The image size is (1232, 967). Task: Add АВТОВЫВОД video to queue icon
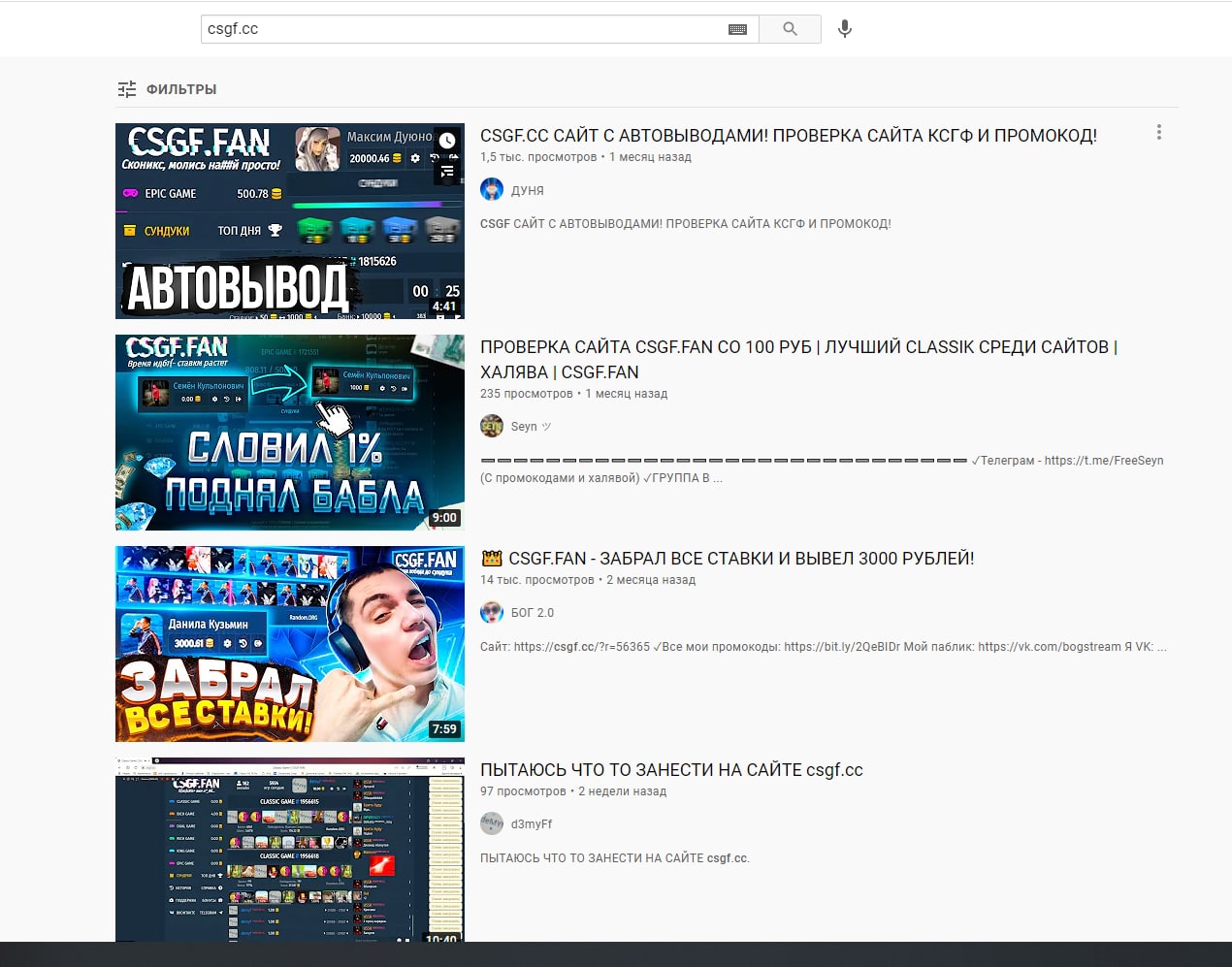tap(446, 172)
